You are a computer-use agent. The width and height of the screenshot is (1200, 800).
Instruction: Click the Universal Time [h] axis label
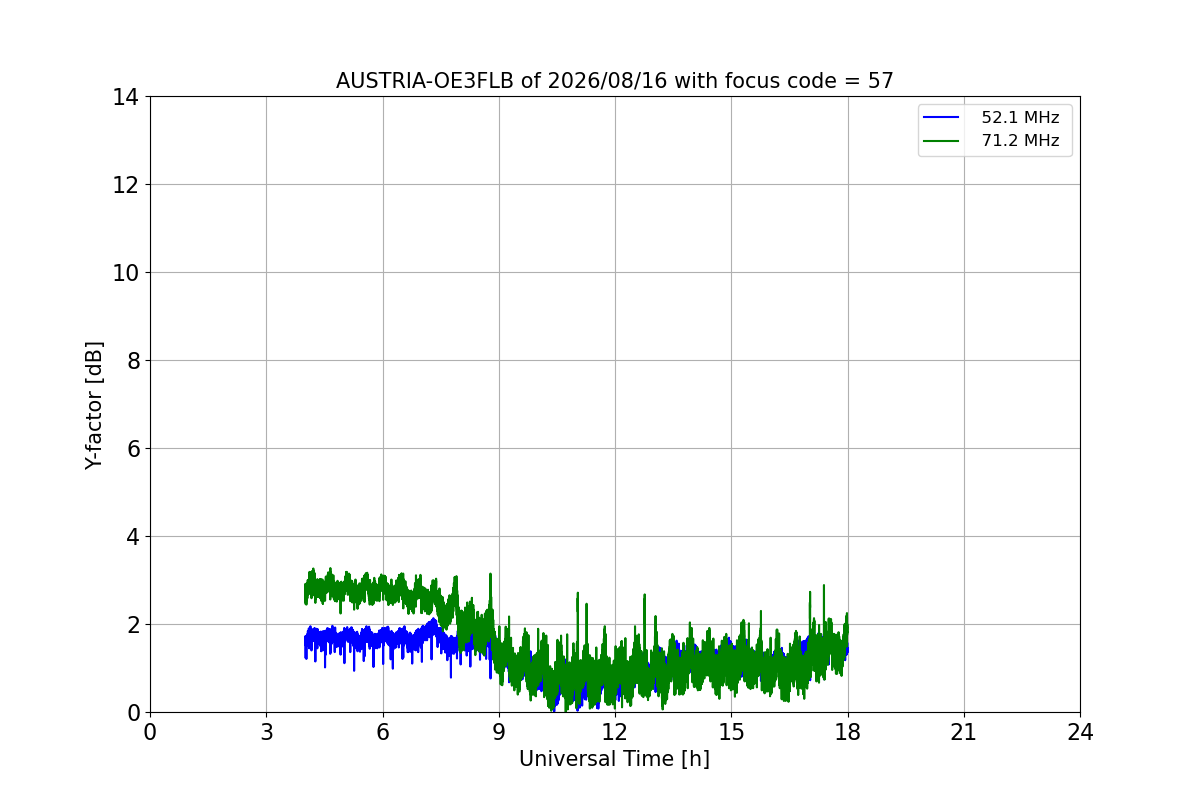click(x=614, y=759)
